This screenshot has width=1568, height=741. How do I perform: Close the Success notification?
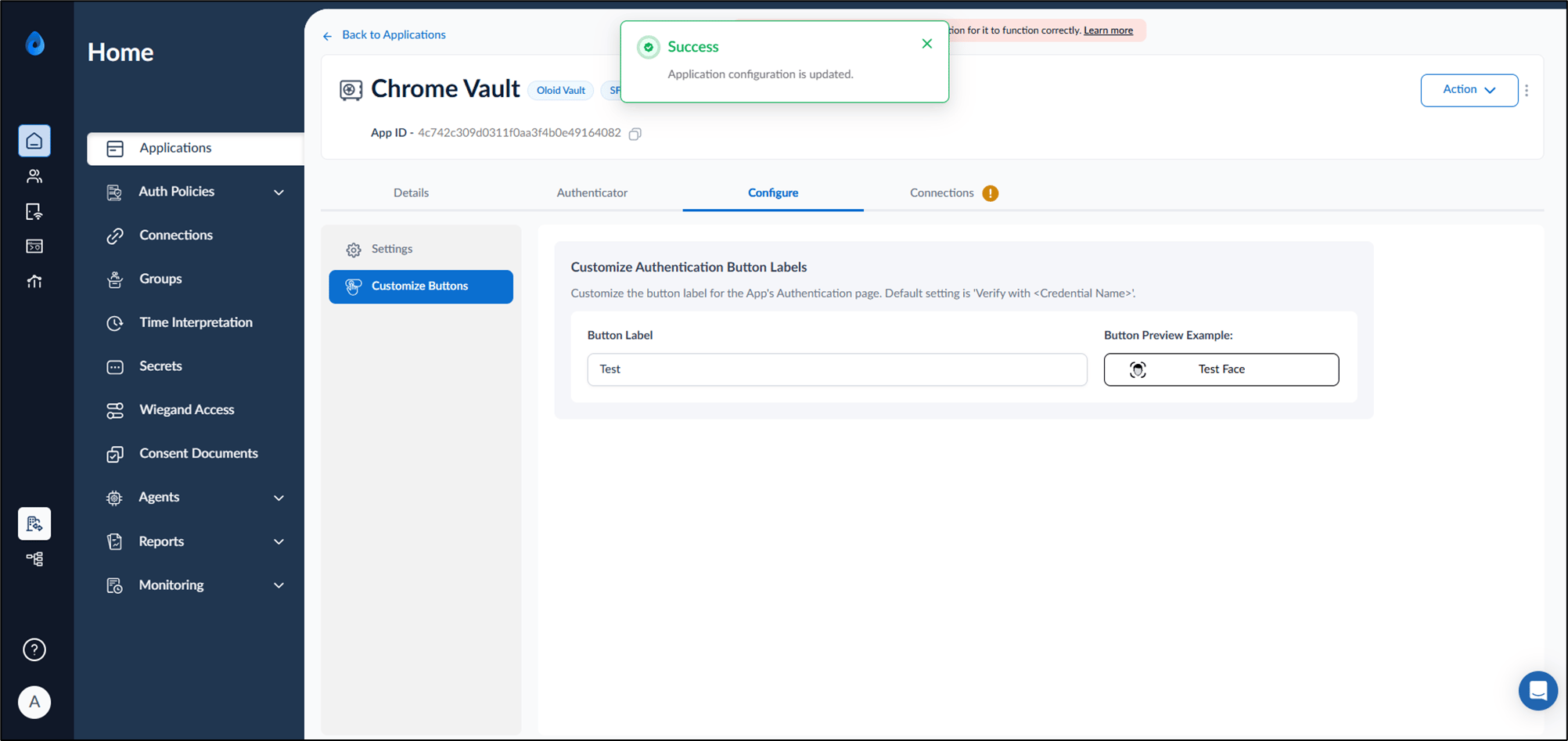(927, 44)
